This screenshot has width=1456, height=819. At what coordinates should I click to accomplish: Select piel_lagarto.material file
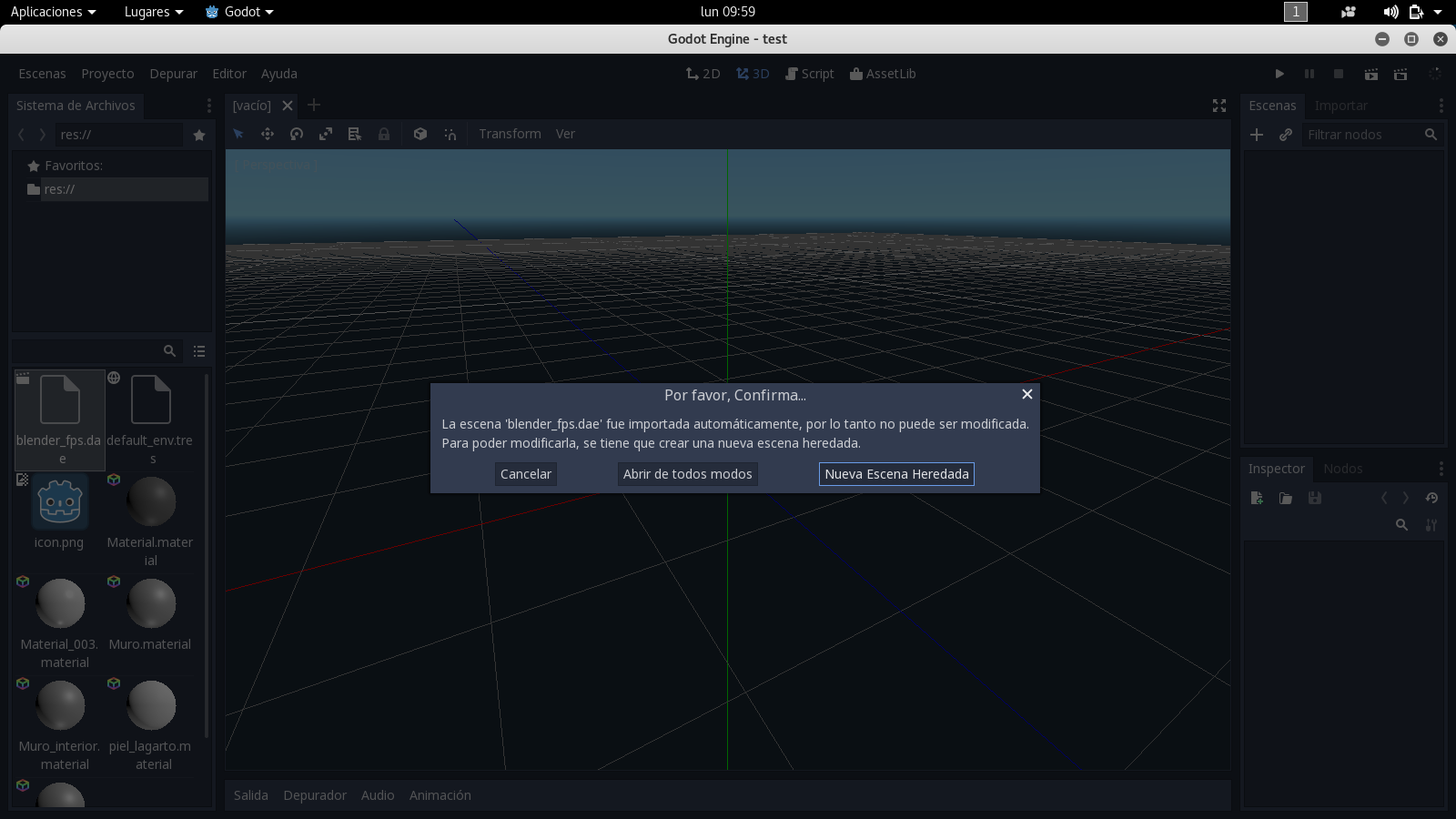(x=150, y=725)
